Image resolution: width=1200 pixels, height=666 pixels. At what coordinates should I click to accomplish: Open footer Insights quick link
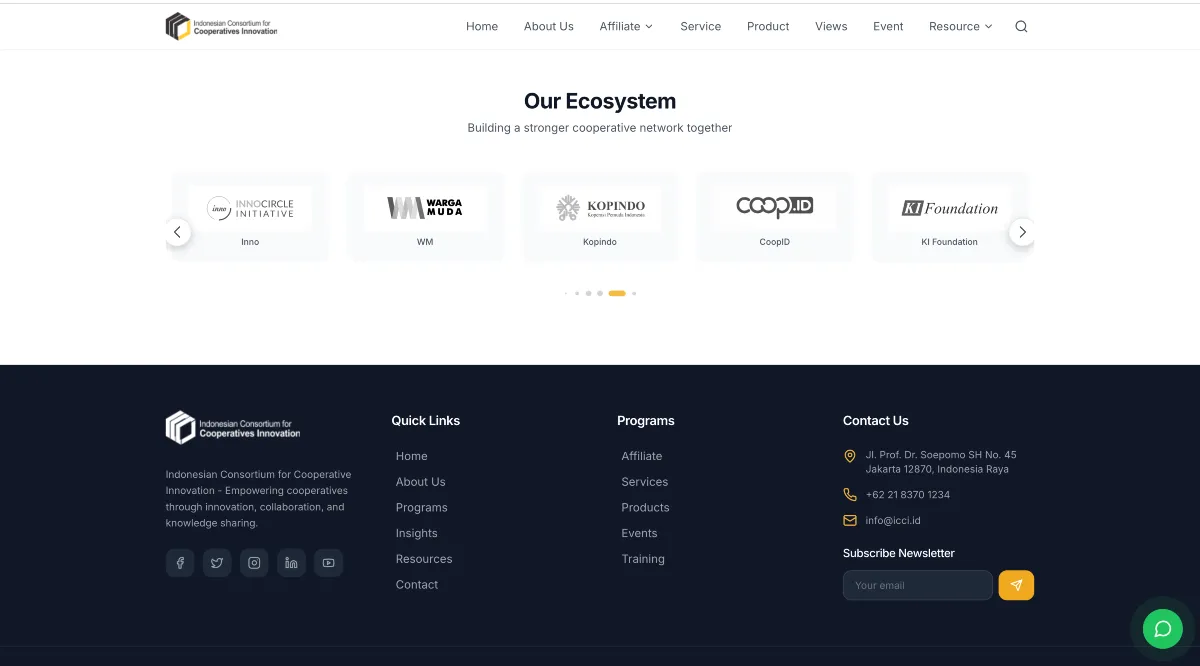click(417, 534)
